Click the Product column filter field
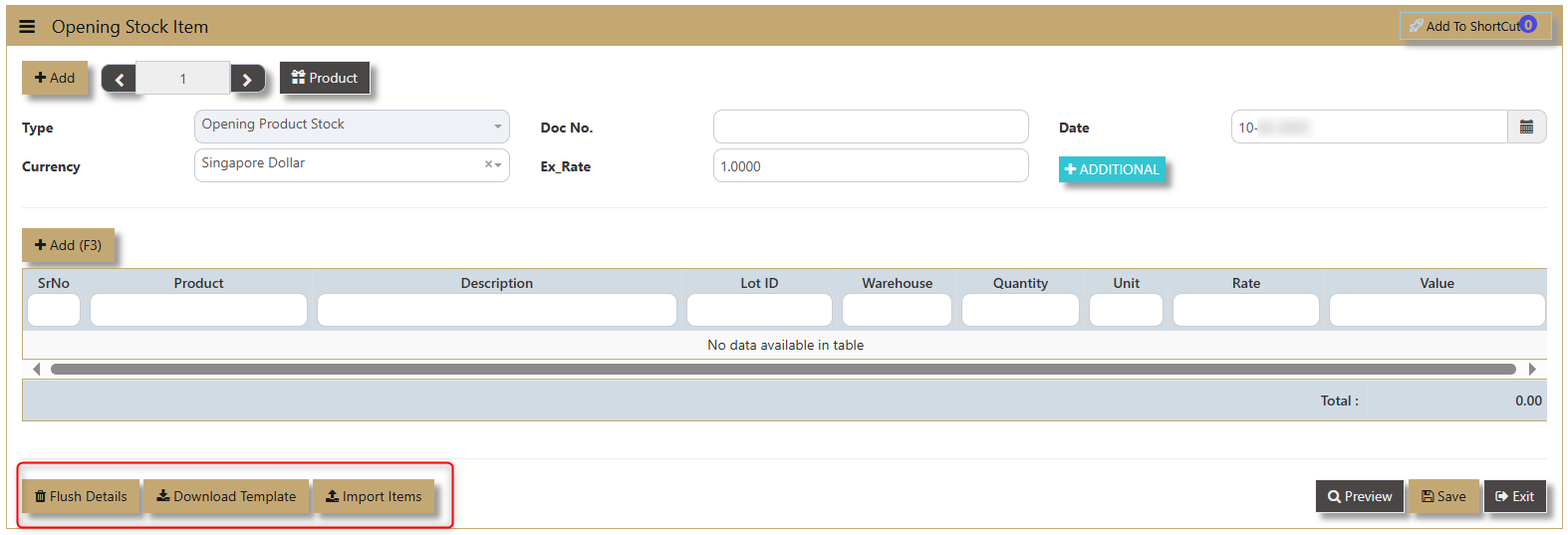 (198, 310)
